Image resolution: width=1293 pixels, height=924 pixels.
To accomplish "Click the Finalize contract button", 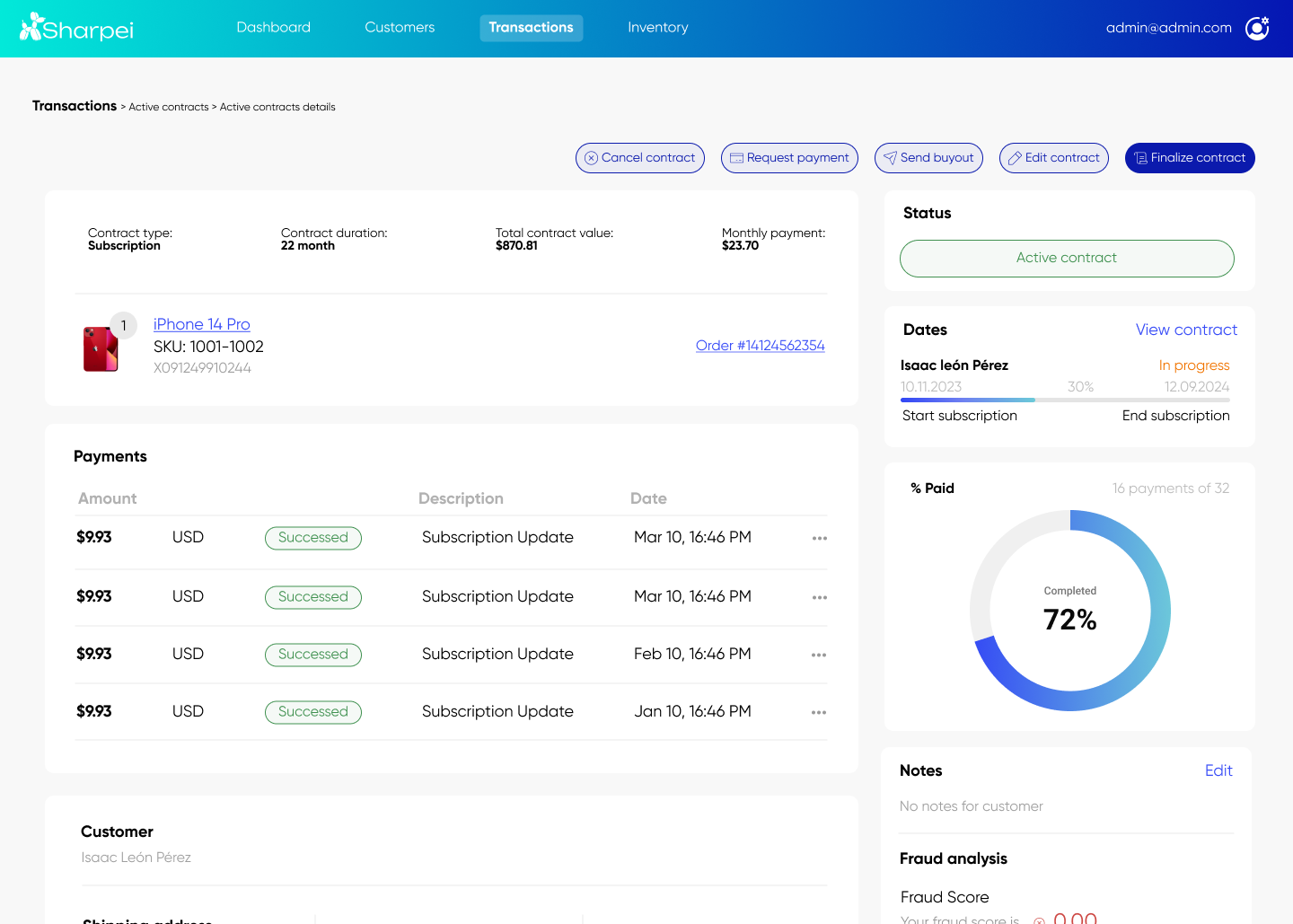I will [1189, 158].
